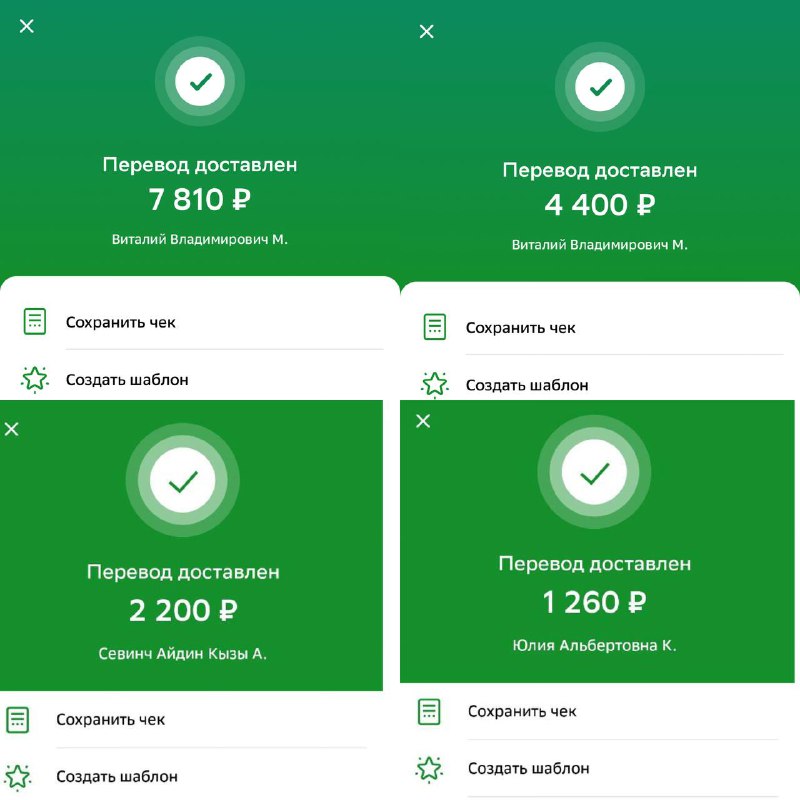The height and width of the screenshot is (800, 800).
Task: Click star template icon under 7 810 ₽ transfer
Action: point(35,379)
